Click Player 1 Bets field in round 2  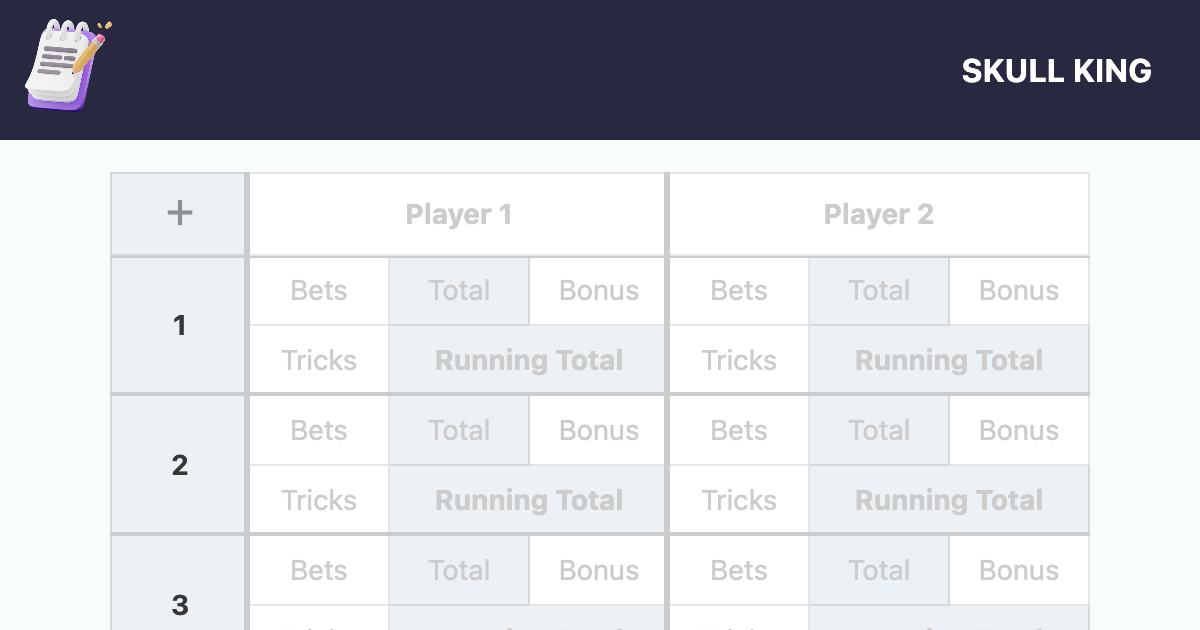point(319,431)
